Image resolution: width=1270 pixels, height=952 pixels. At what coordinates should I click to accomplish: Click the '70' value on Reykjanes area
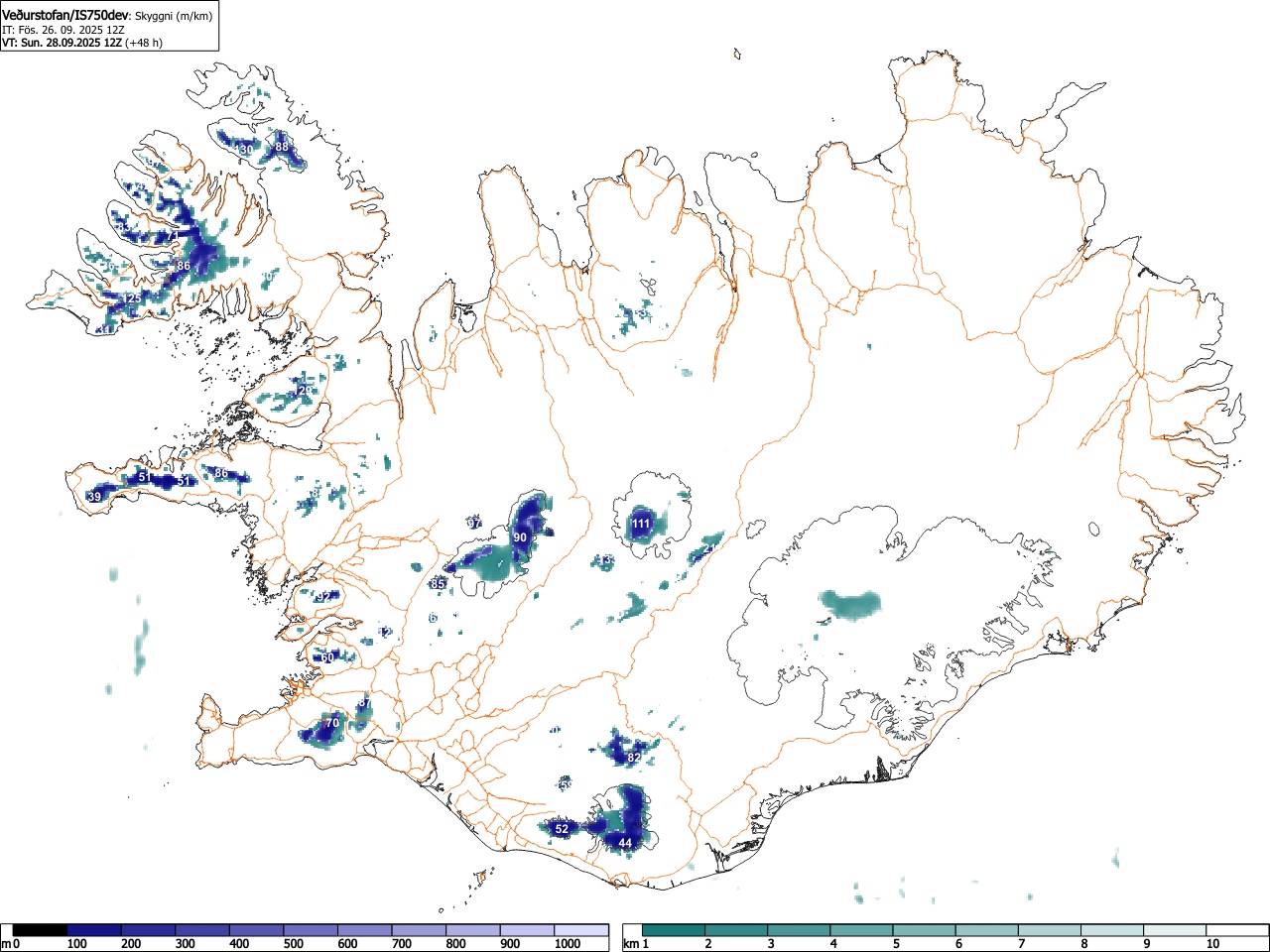click(x=332, y=723)
